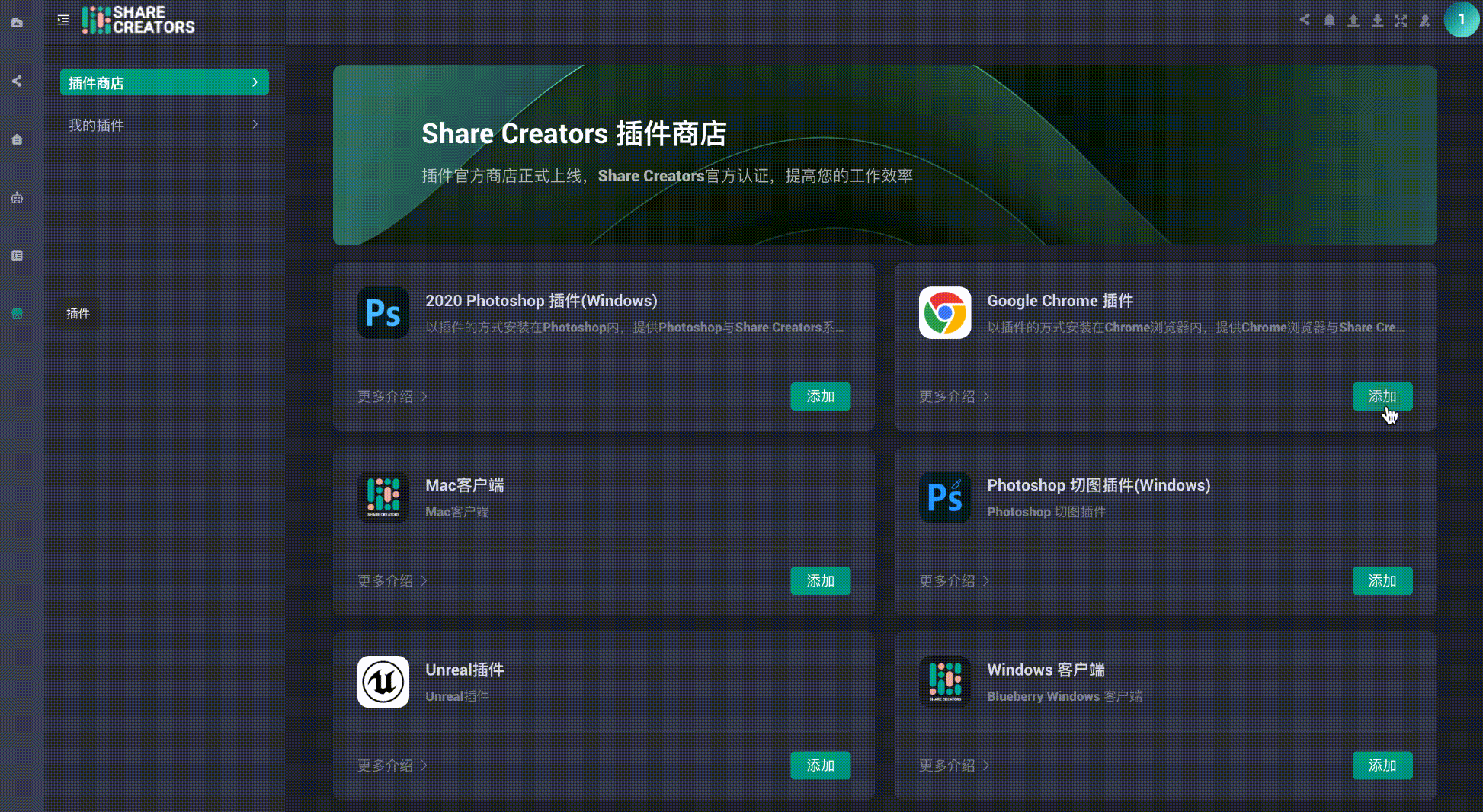Click the Share Creators 插件商店 banner
The height and width of the screenshot is (812, 1483).
[884, 155]
